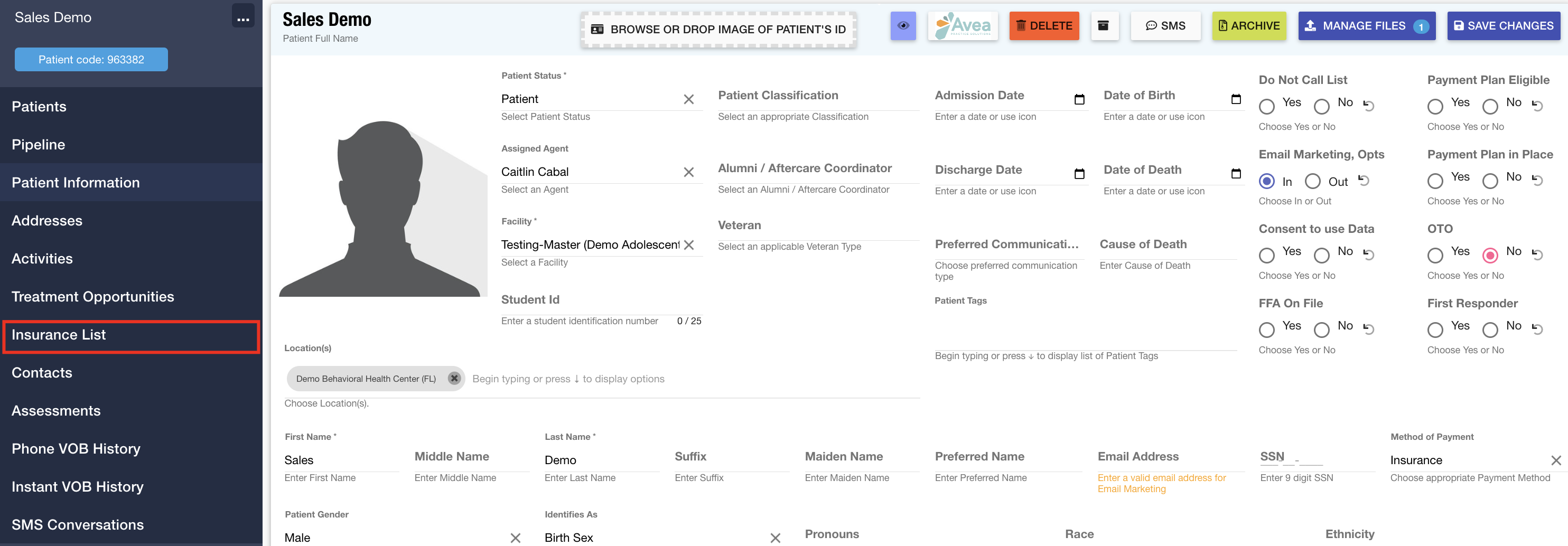The image size is (1568, 546).
Task: Reset the Do Not Call List selection
Action: tap(1368, 105)
